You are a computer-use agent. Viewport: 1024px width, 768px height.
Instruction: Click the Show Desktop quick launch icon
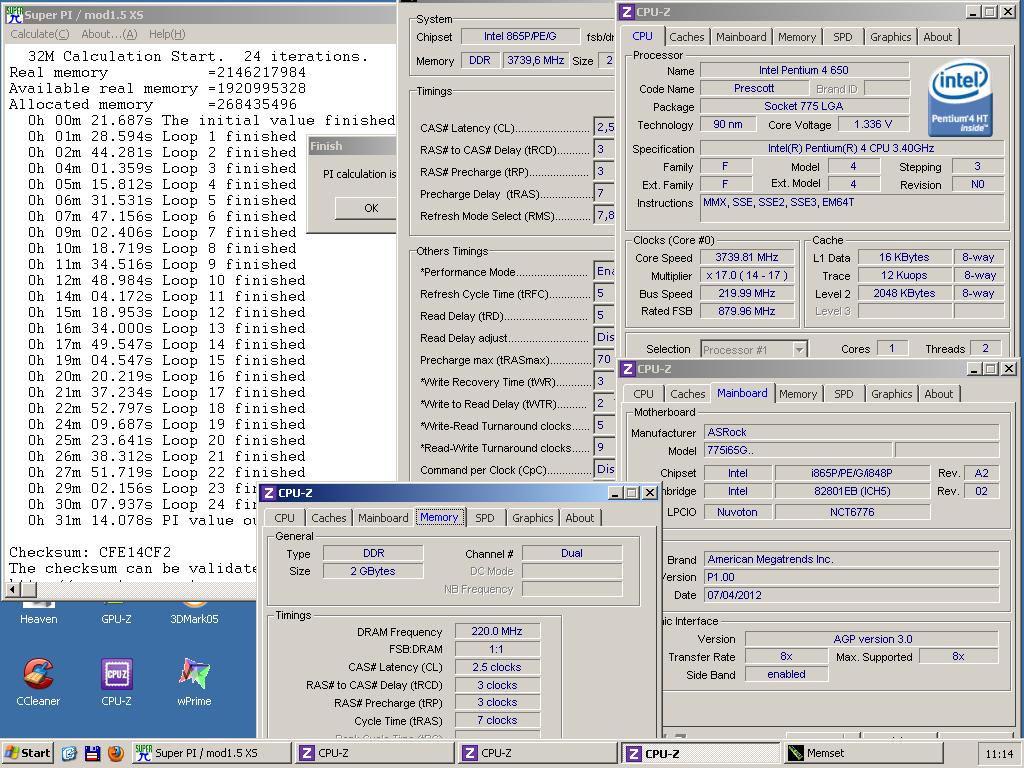click(69, 753)
